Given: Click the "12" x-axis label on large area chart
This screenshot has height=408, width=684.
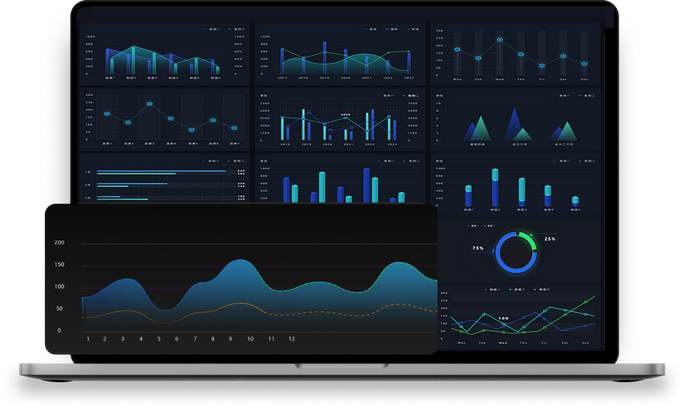Looking at the screenshot, I should (x=291, y=339).
